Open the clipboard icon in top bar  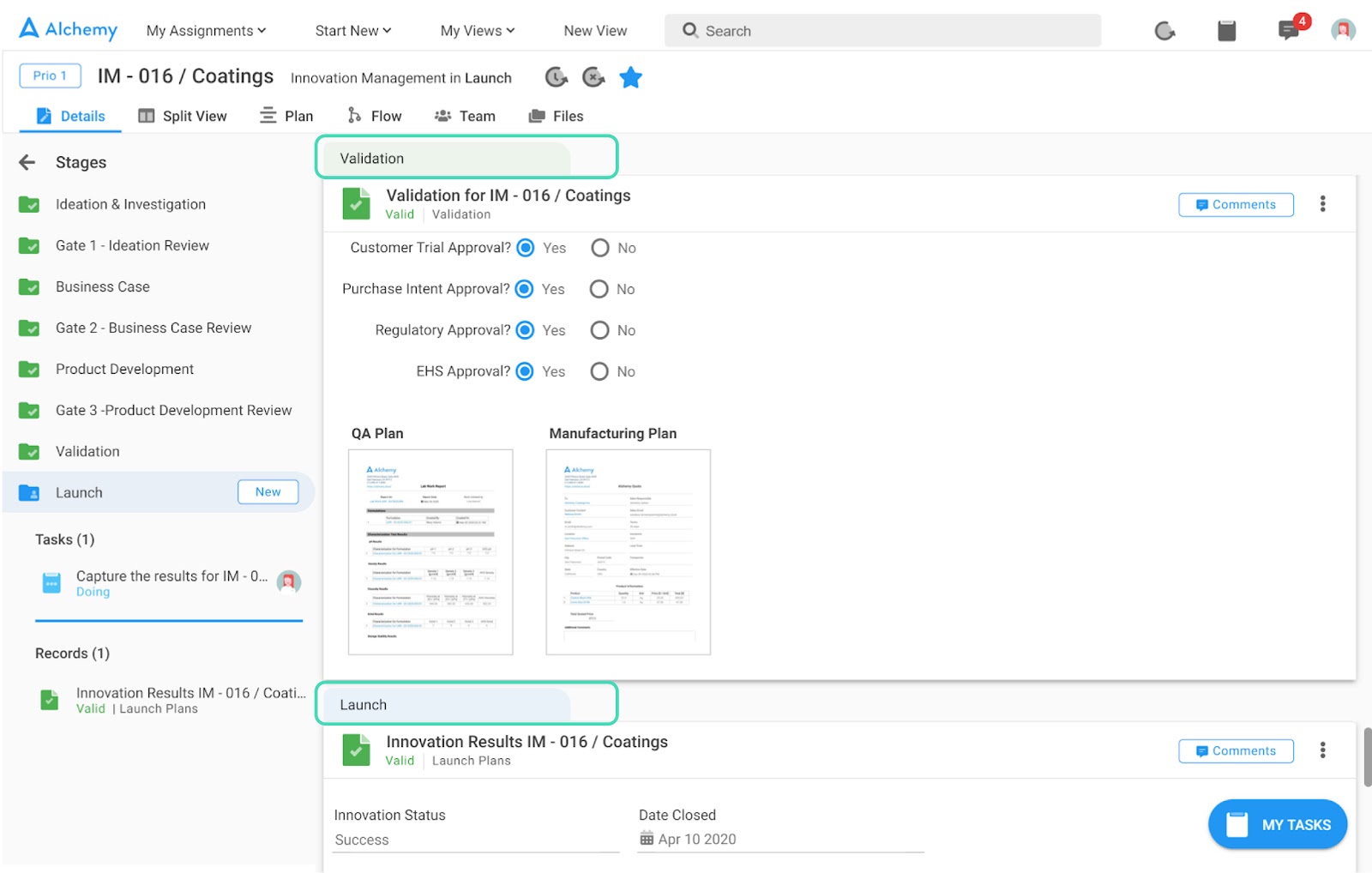tap(1227, 31)
